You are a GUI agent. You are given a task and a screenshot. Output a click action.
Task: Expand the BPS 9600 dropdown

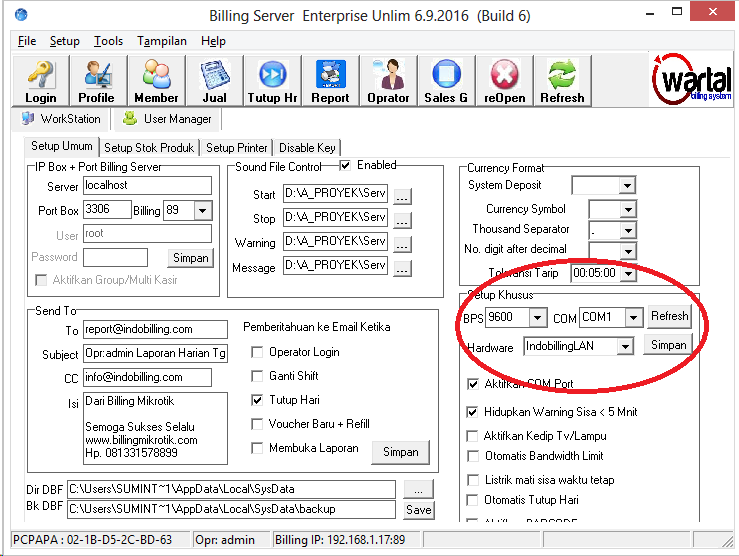click(537, 318)
